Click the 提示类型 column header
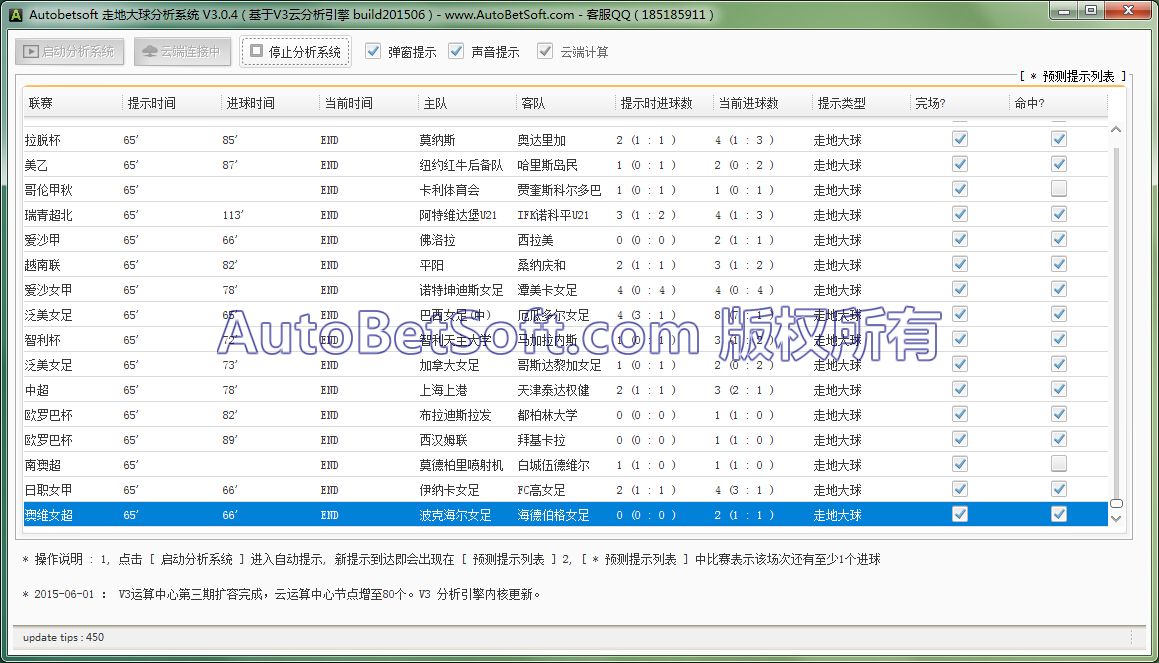This screenshot has height=663, width=1159. 861,103
